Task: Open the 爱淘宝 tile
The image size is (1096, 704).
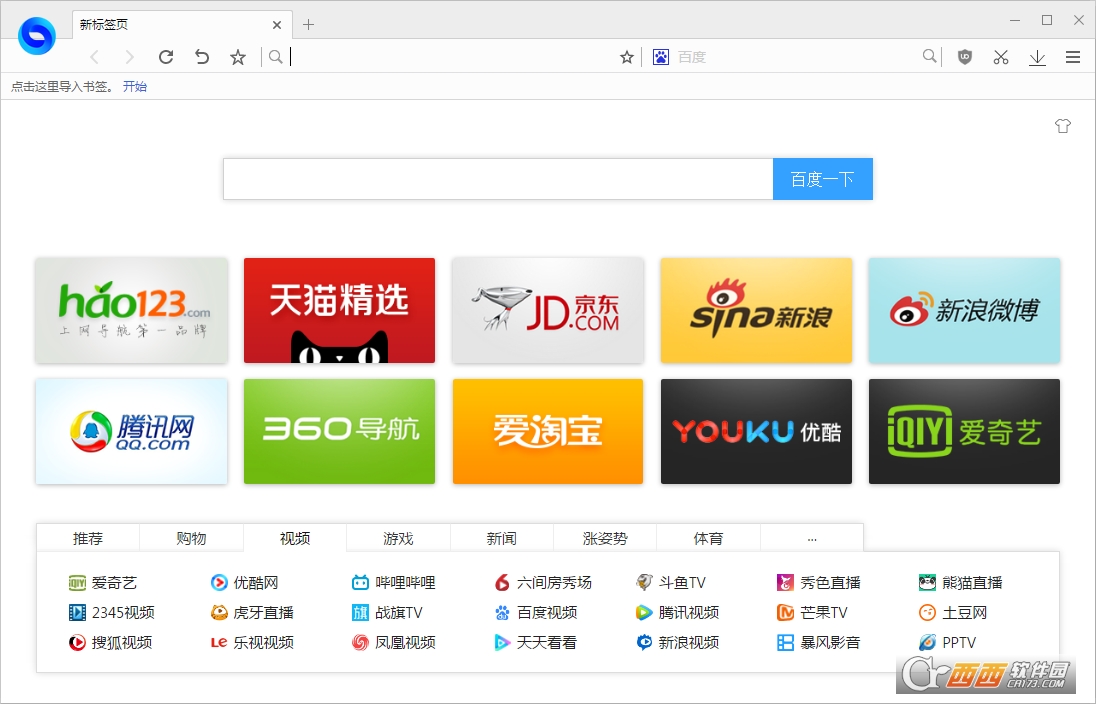Action: (x=548, y=431)
